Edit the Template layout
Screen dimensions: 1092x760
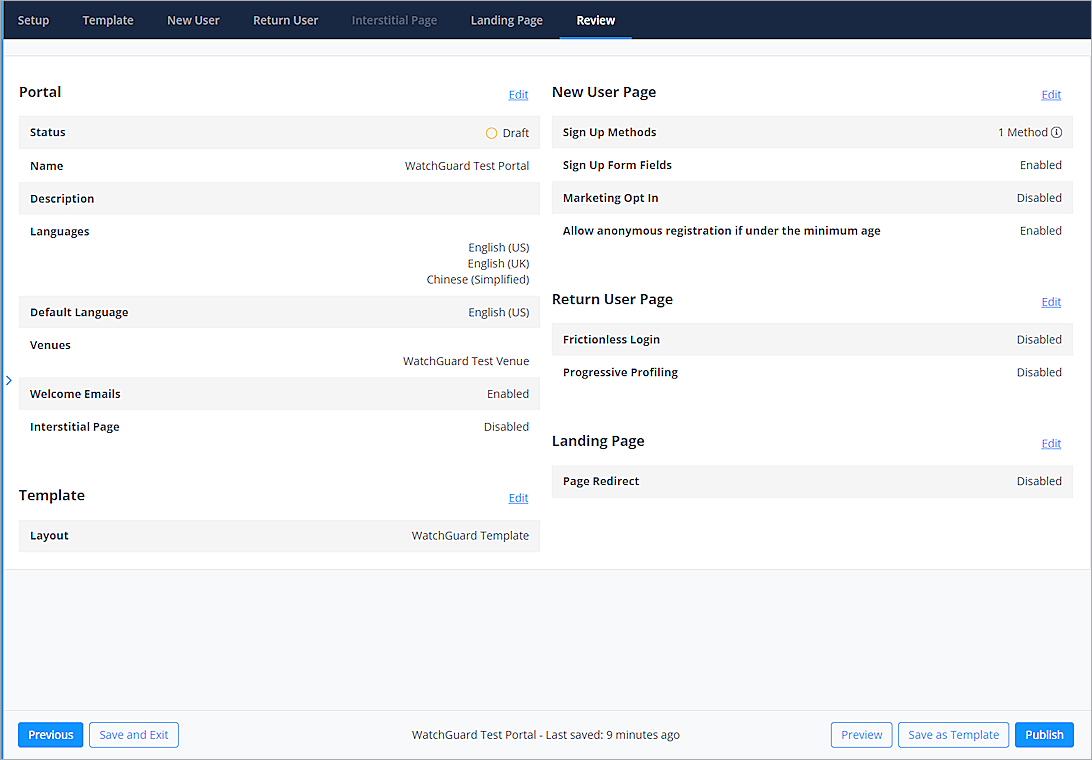(518, 497)
